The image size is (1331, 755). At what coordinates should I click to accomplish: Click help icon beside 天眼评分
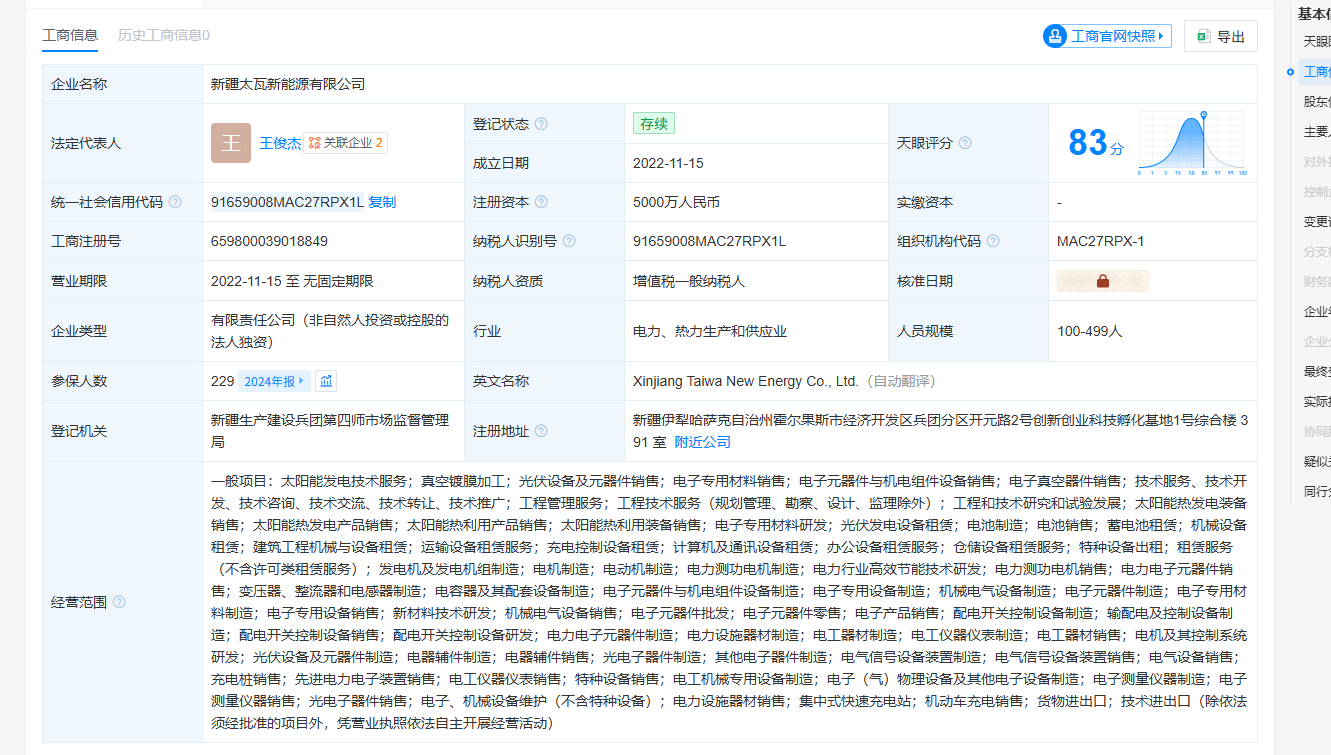click(x=965, y=143)
